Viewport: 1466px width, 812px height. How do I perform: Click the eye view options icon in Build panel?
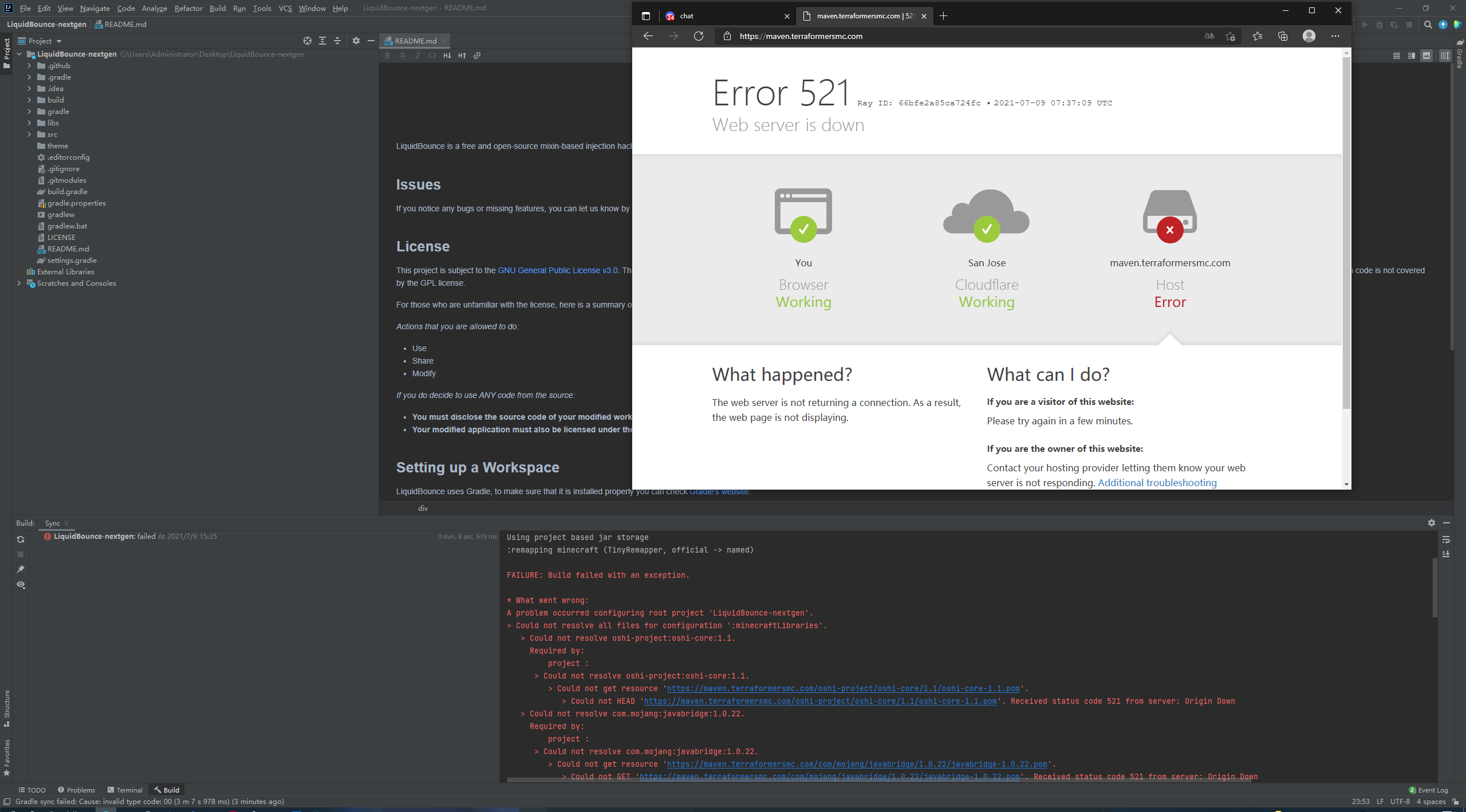point(21,585)
